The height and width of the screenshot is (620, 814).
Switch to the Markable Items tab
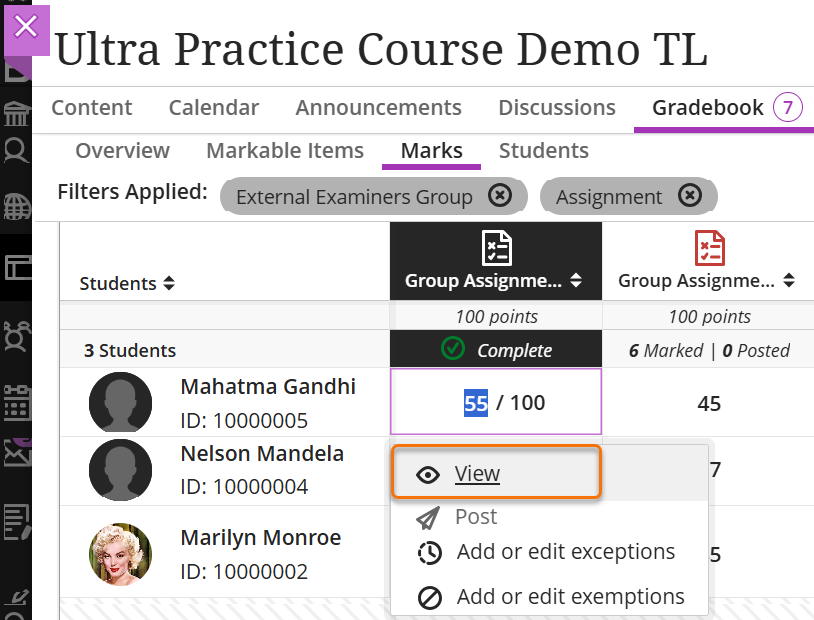click(x=285, y=151)
